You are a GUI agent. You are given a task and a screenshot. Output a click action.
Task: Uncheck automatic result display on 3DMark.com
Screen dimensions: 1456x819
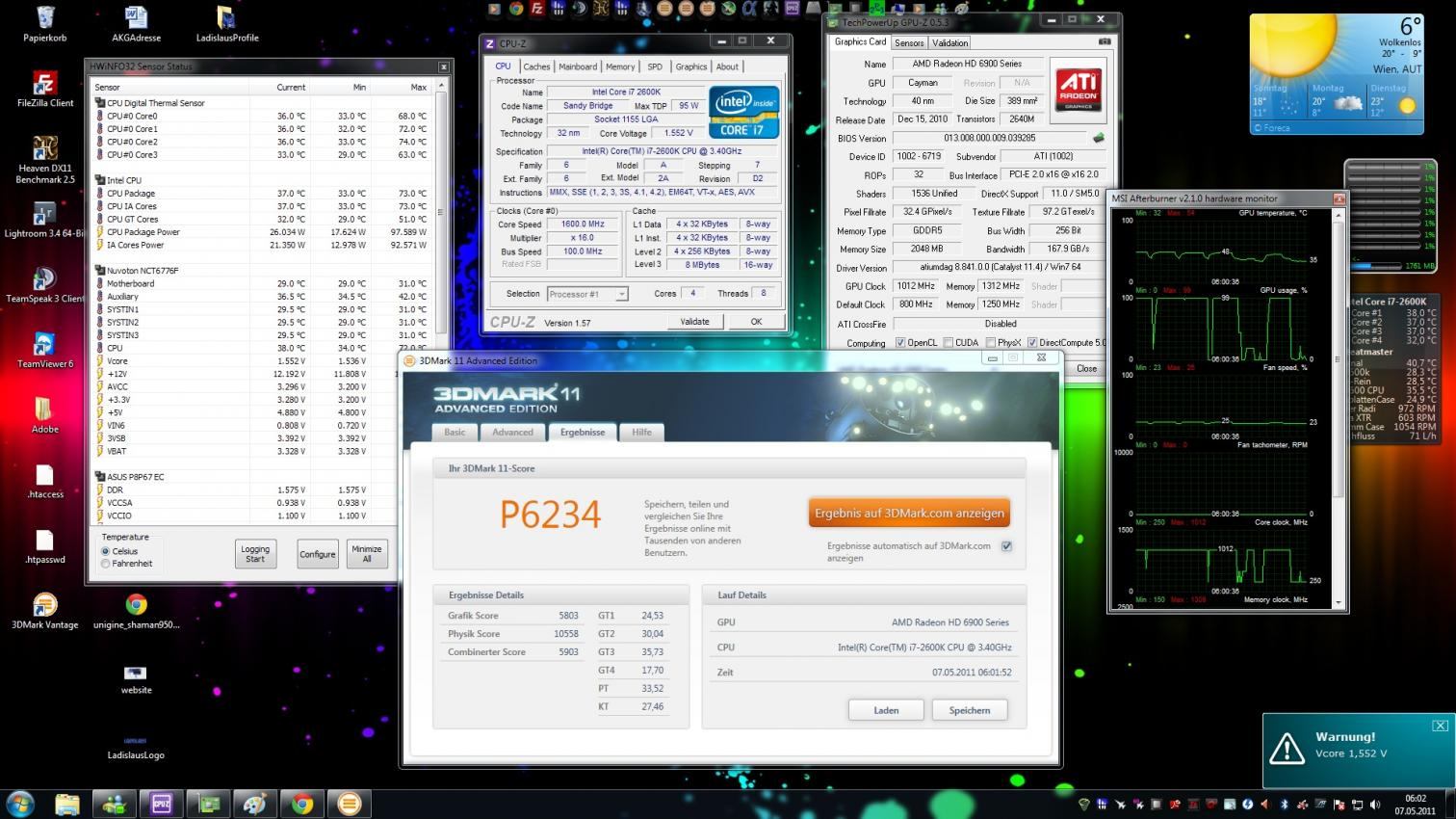pyautogui.click(x=1006, y=545)
